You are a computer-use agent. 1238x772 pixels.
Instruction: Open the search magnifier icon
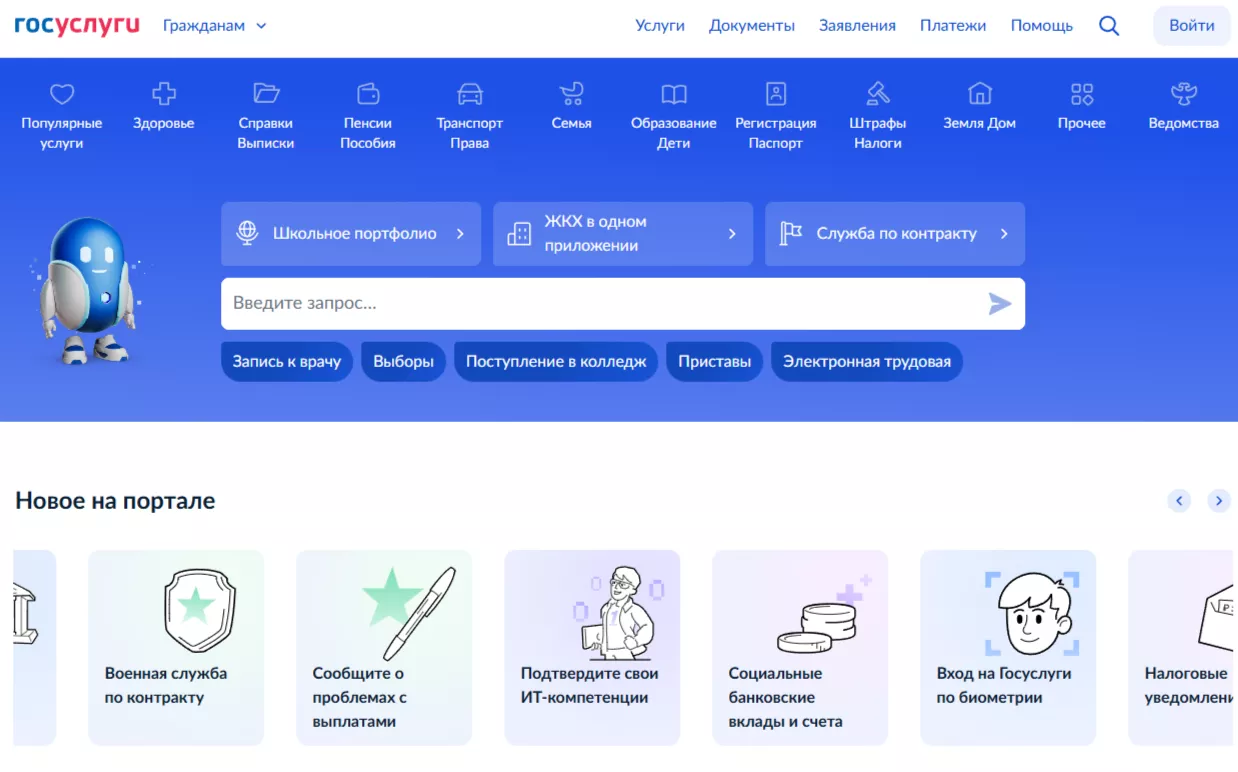[x=1109, y=26]
